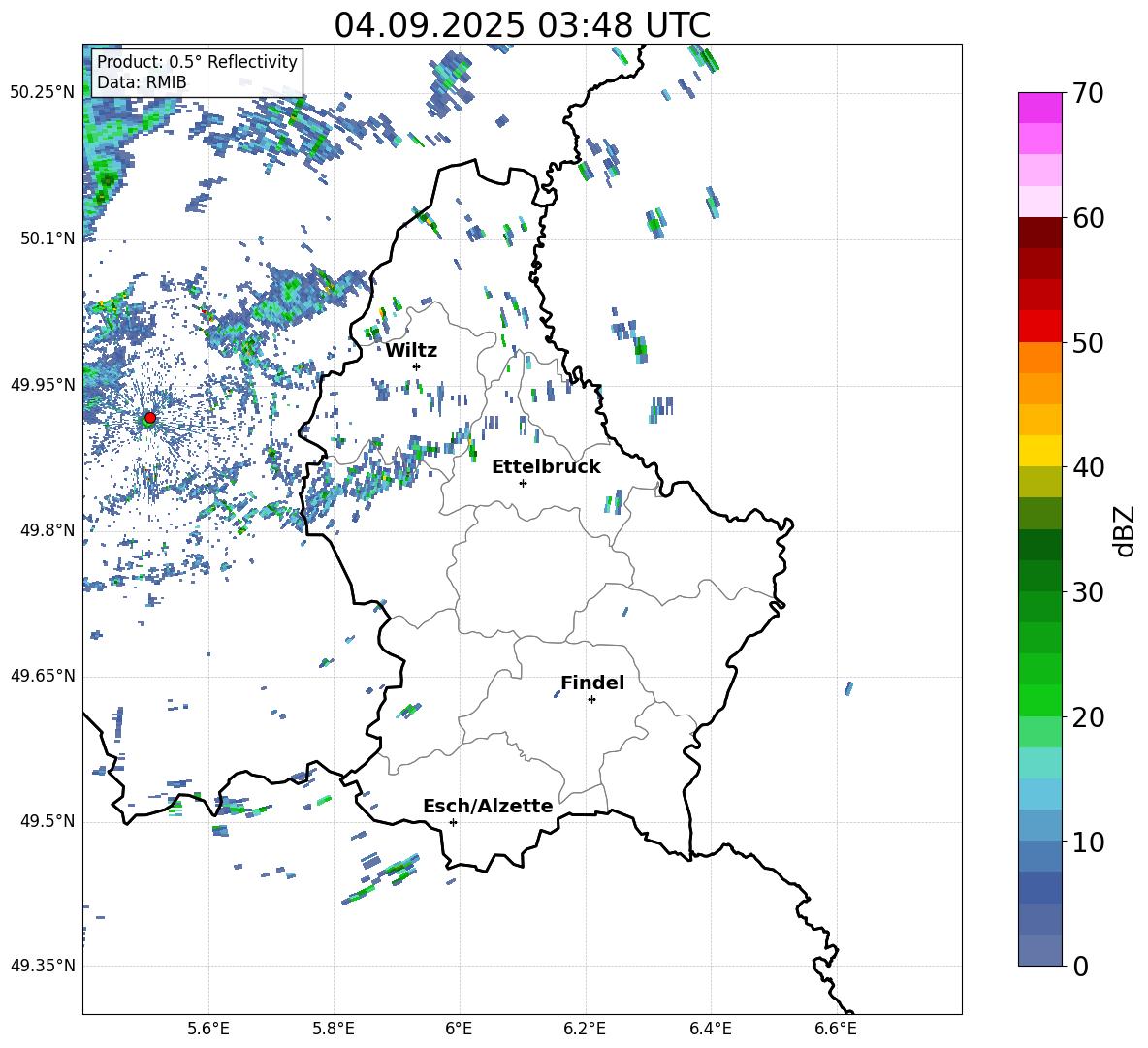Click the magenta 70 dBZ colorbar segment
Viewport: 1148px width, 1048px height.
tap(1039, 108)
